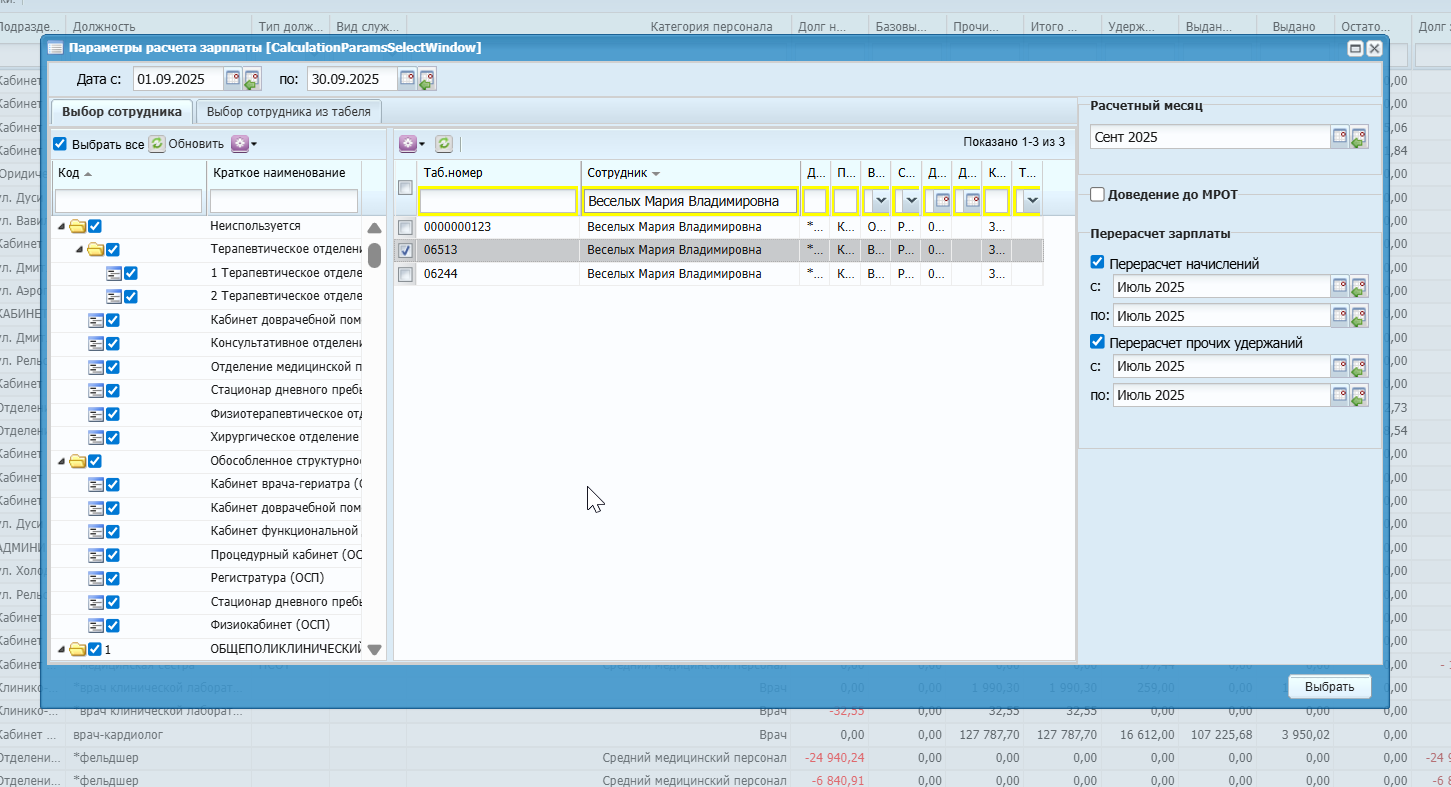Toggle select-all checkbox in employee grid header
Image resolution: width=1451 pixels, height=787 pixels.
405,188
